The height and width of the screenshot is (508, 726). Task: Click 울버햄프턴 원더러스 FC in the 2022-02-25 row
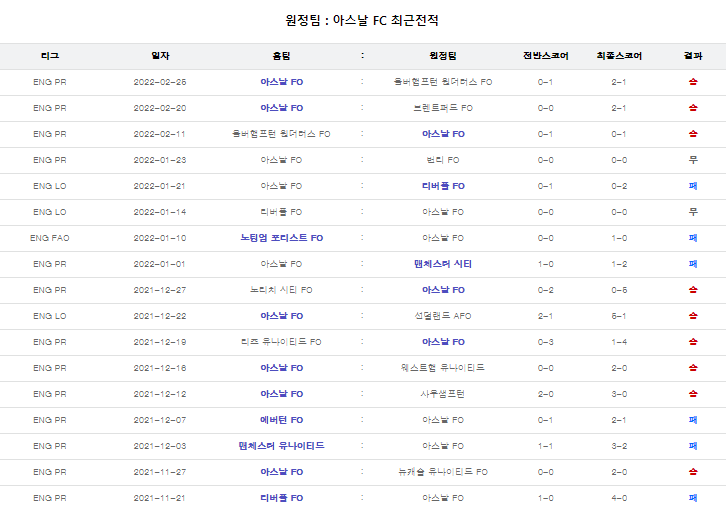443,82
